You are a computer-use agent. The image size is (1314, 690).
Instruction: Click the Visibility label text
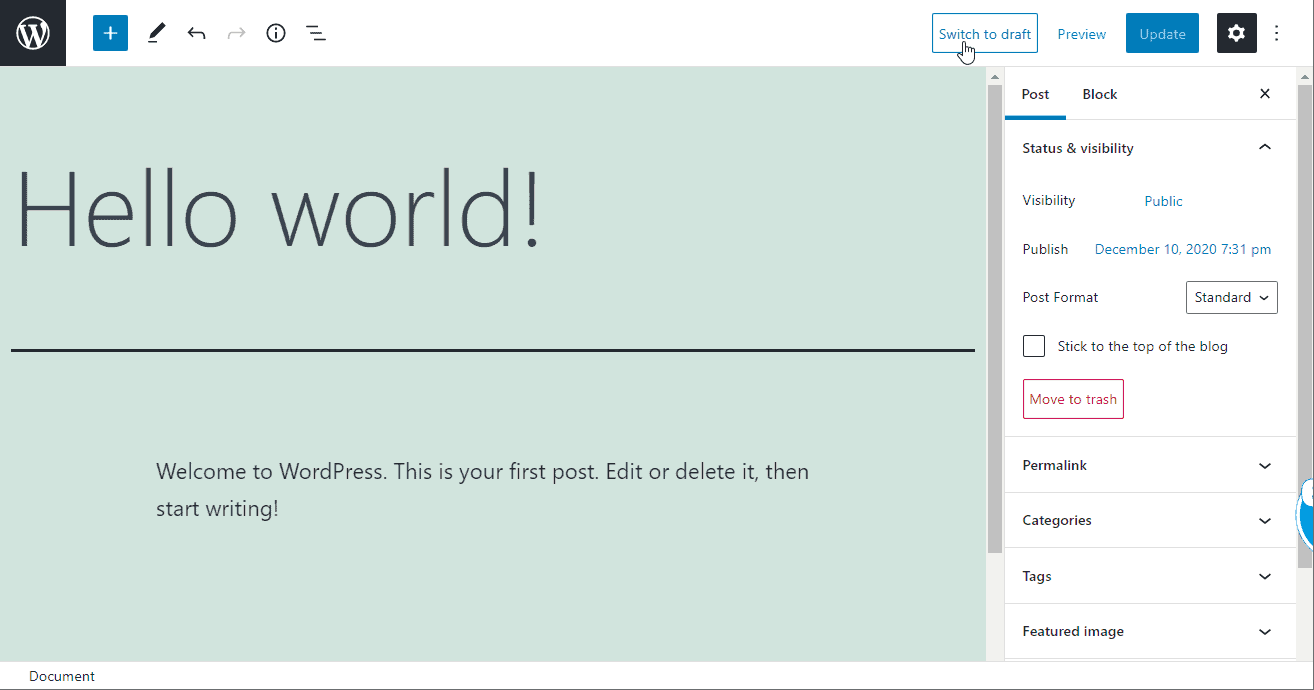coord(1048,200)
